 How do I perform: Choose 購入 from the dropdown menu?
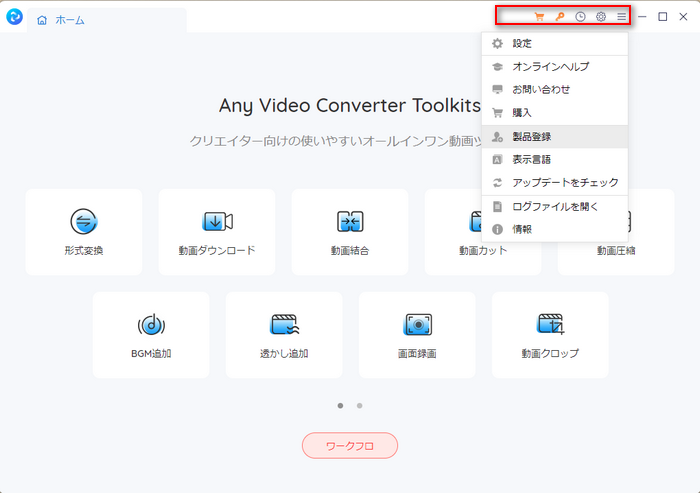tap(555, 113)
